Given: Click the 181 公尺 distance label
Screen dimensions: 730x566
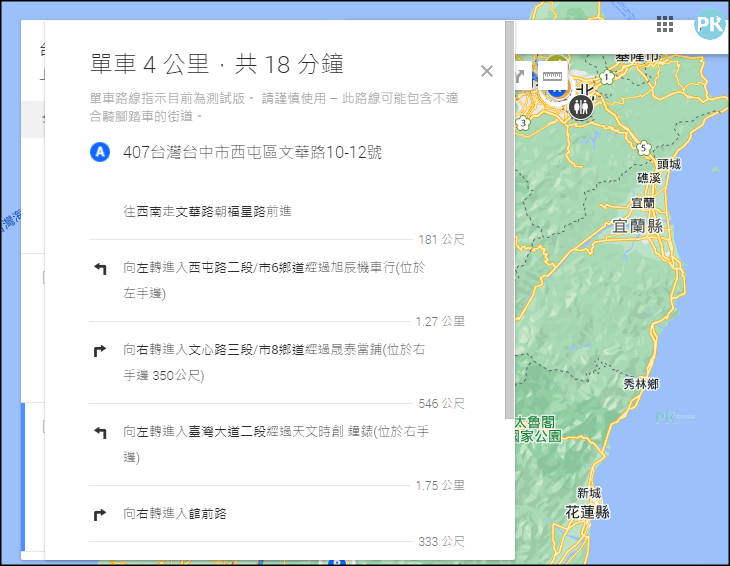Looking at the screenshot, I should tap(441, 239).
